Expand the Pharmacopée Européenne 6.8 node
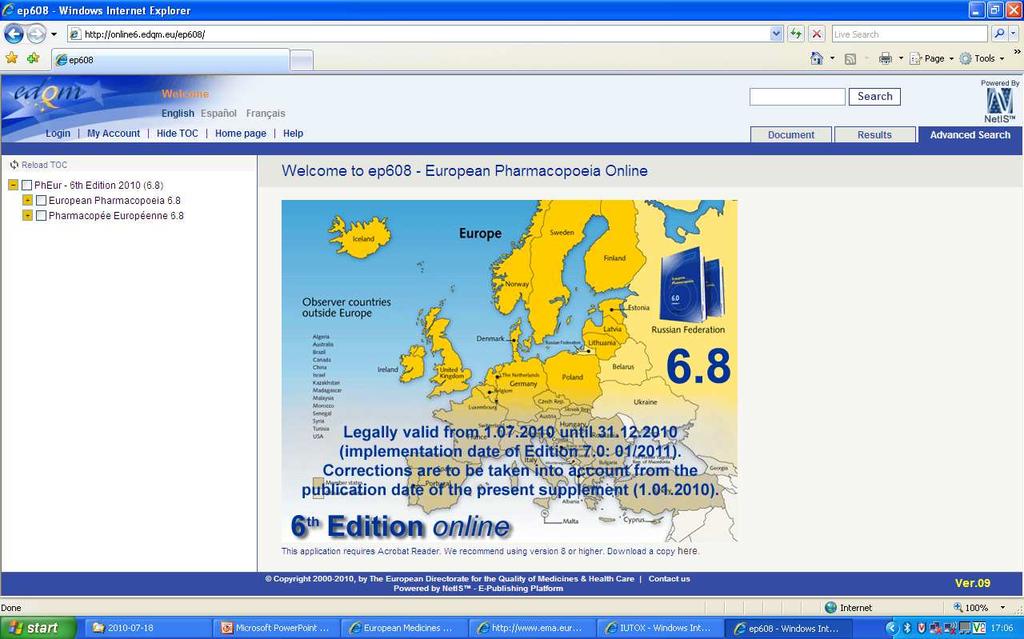 (x=27, y=215)
